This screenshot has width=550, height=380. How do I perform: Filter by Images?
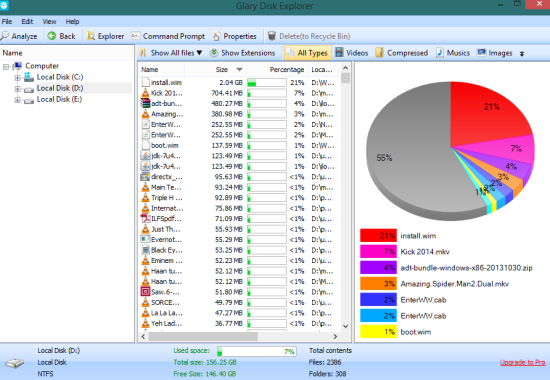pyautogui.click(x=495, y=53)
